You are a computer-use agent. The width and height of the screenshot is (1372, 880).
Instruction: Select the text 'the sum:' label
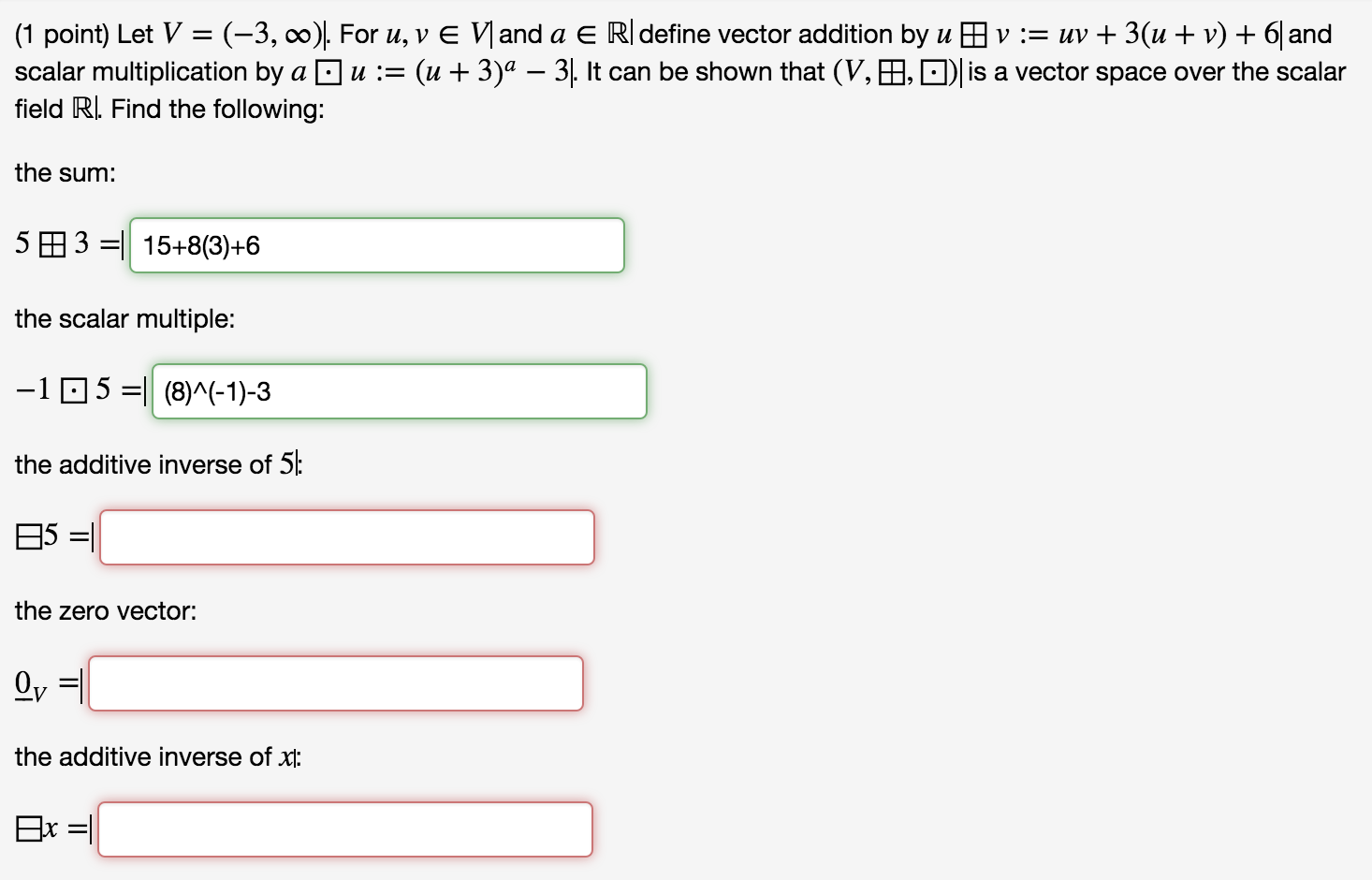pyautogui.click(x=65, y=172)
